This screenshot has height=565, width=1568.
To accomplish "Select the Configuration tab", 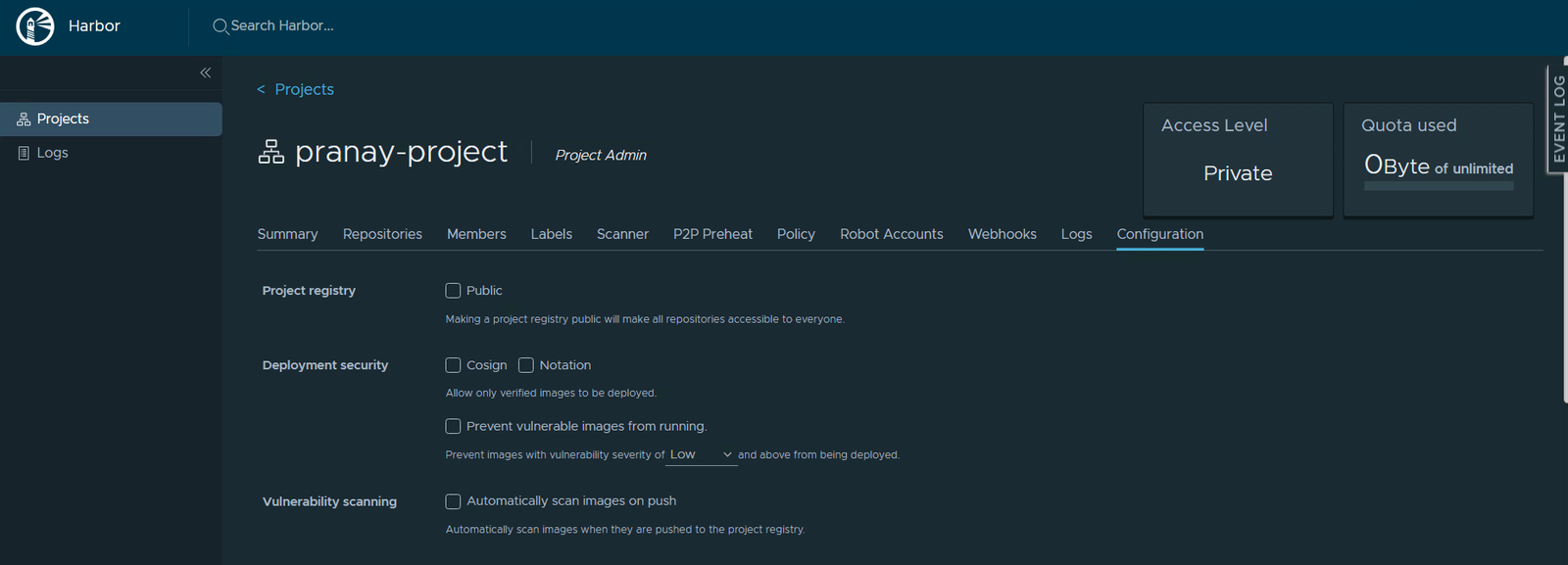I will click(x=1160, y=234).
